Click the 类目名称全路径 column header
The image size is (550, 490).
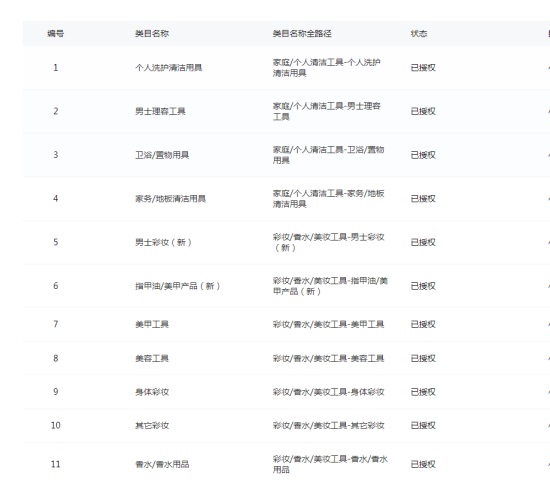(x=302, y=34)
